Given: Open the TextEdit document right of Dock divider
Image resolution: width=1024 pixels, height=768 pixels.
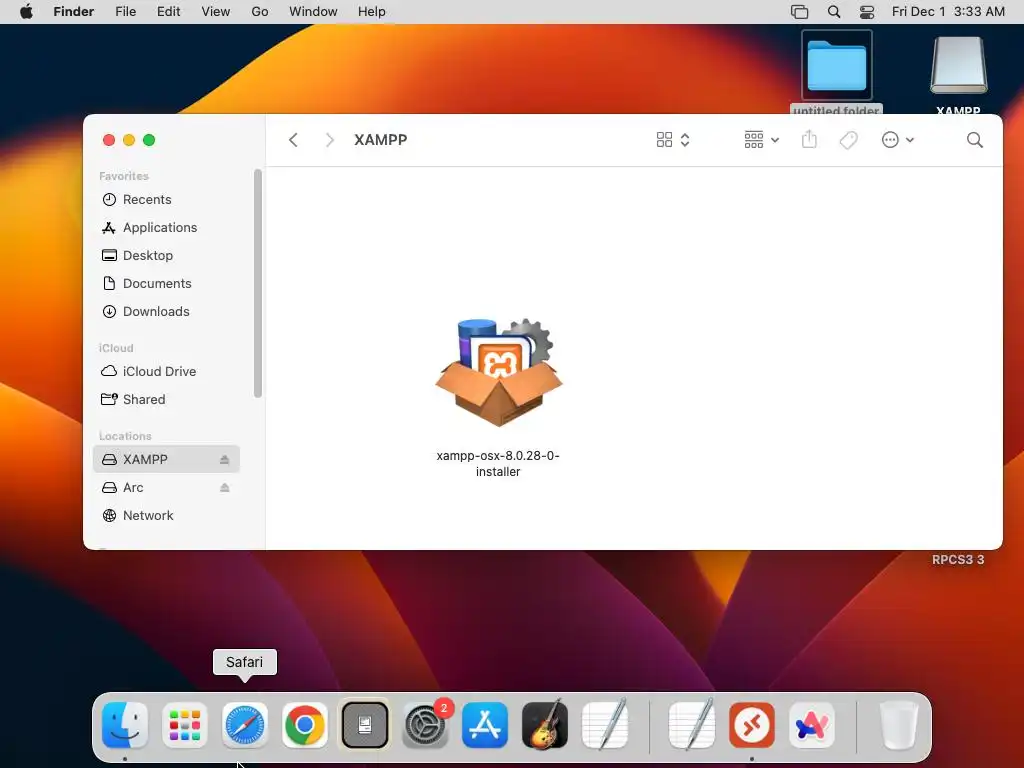Looking at the screenshot, I should (x=692, y=725).
